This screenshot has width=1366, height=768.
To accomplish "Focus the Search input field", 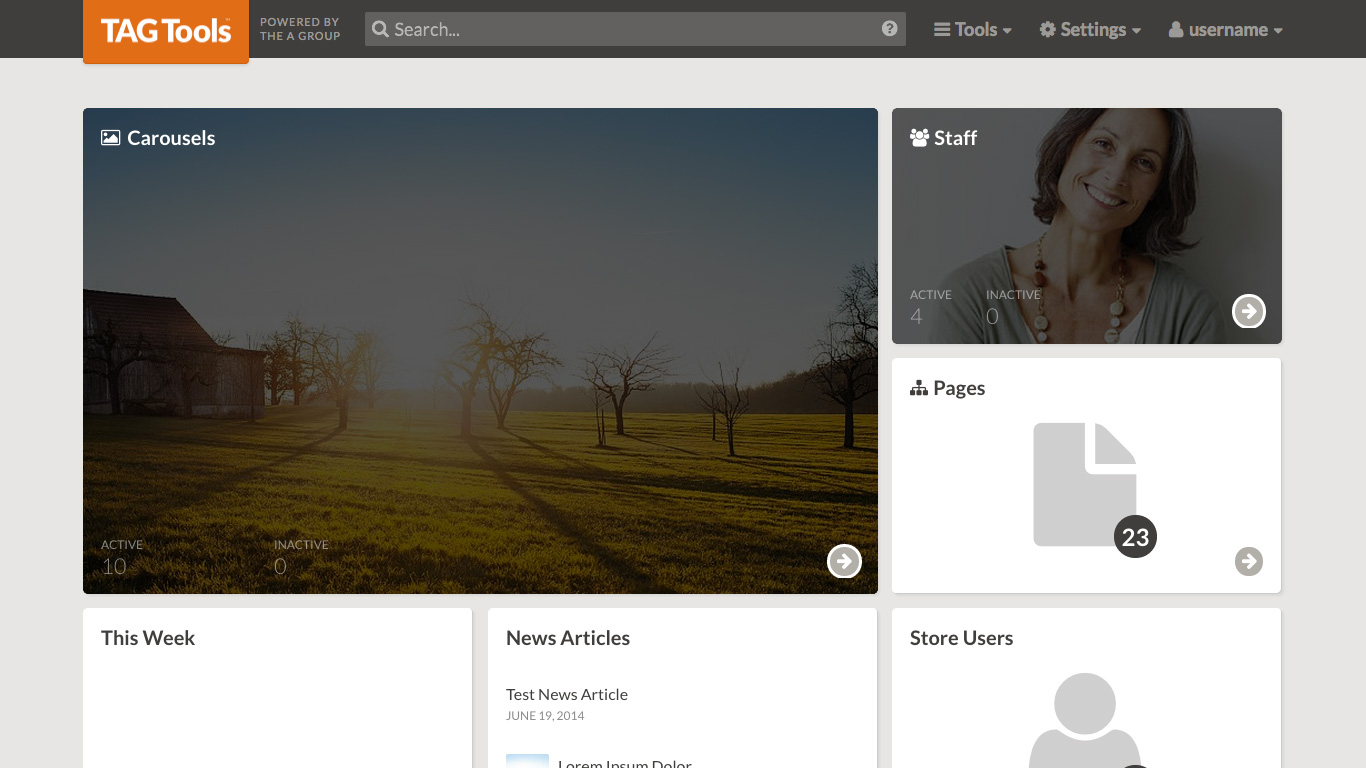I will point(635,29).
